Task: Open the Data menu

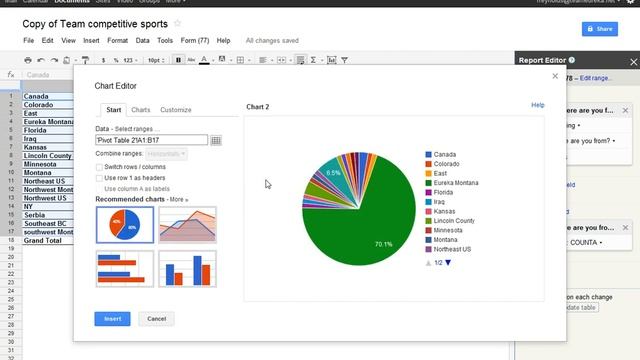Action: point(142,40)
